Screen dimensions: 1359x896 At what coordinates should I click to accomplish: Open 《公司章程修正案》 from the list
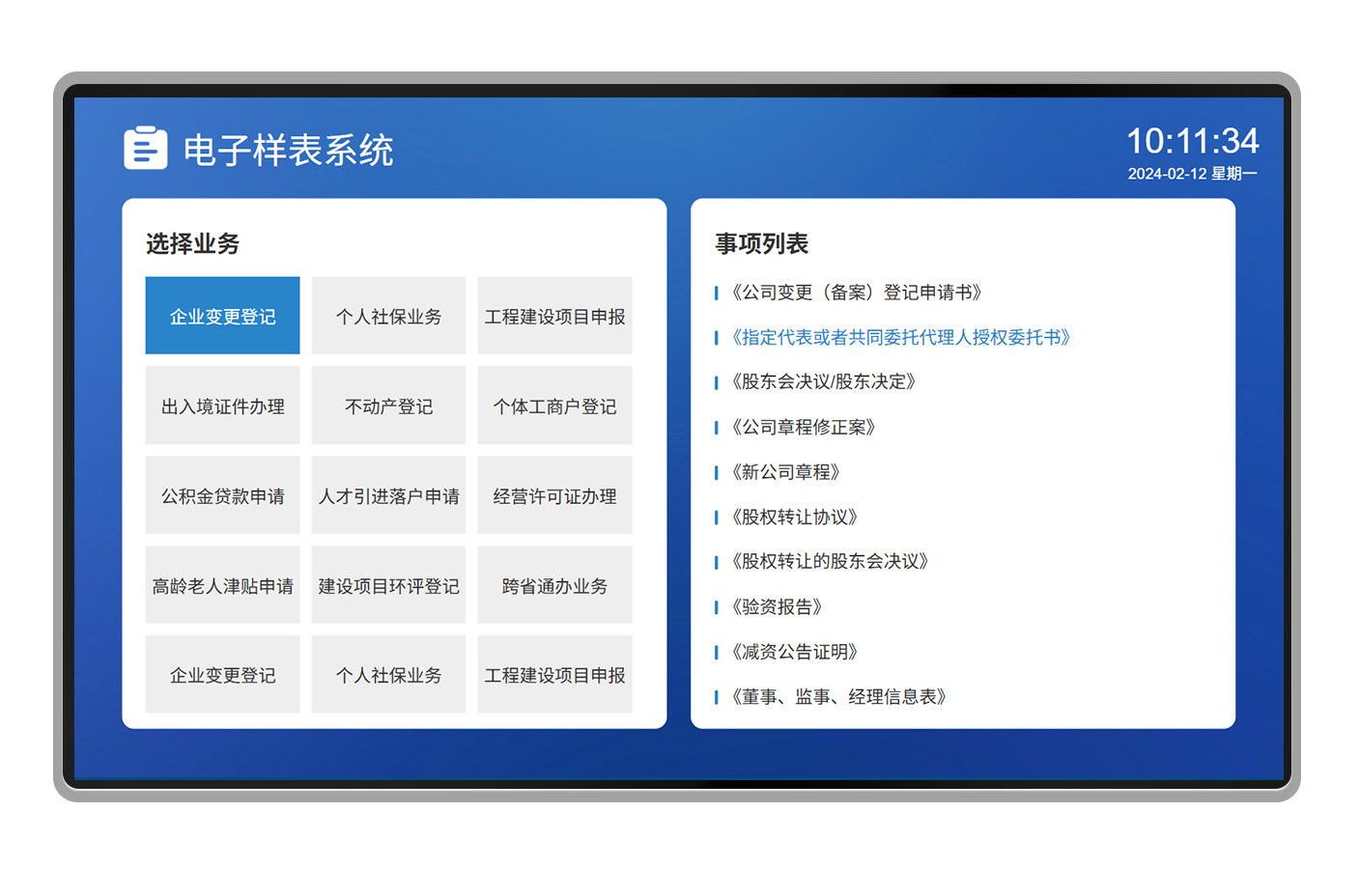tap(803, 427)
